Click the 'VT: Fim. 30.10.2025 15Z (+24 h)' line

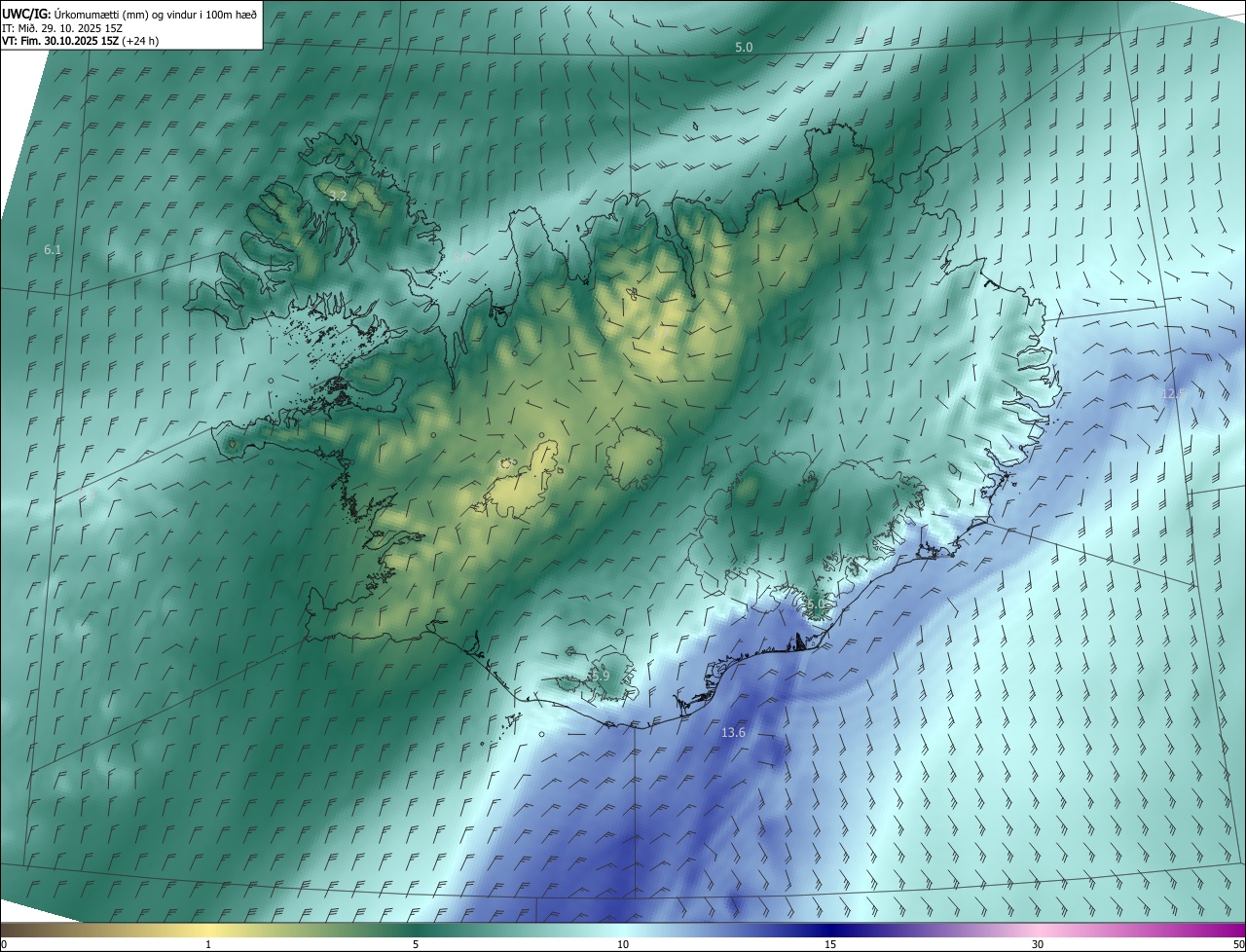point(80,41)
